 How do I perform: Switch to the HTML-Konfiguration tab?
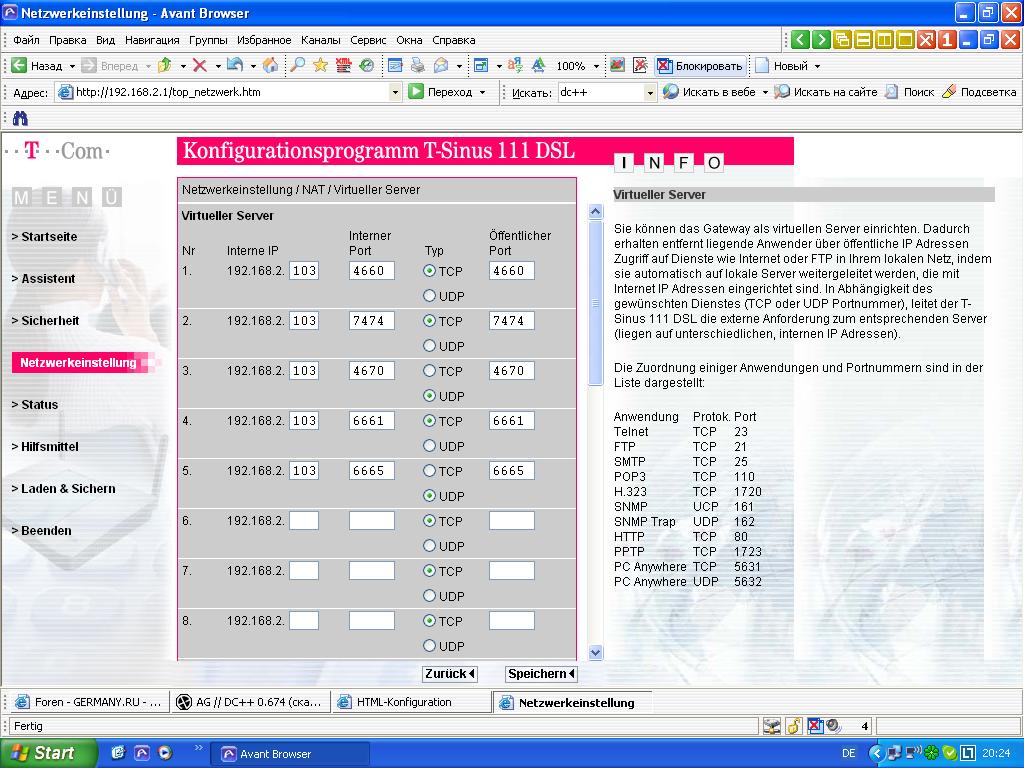411,702
